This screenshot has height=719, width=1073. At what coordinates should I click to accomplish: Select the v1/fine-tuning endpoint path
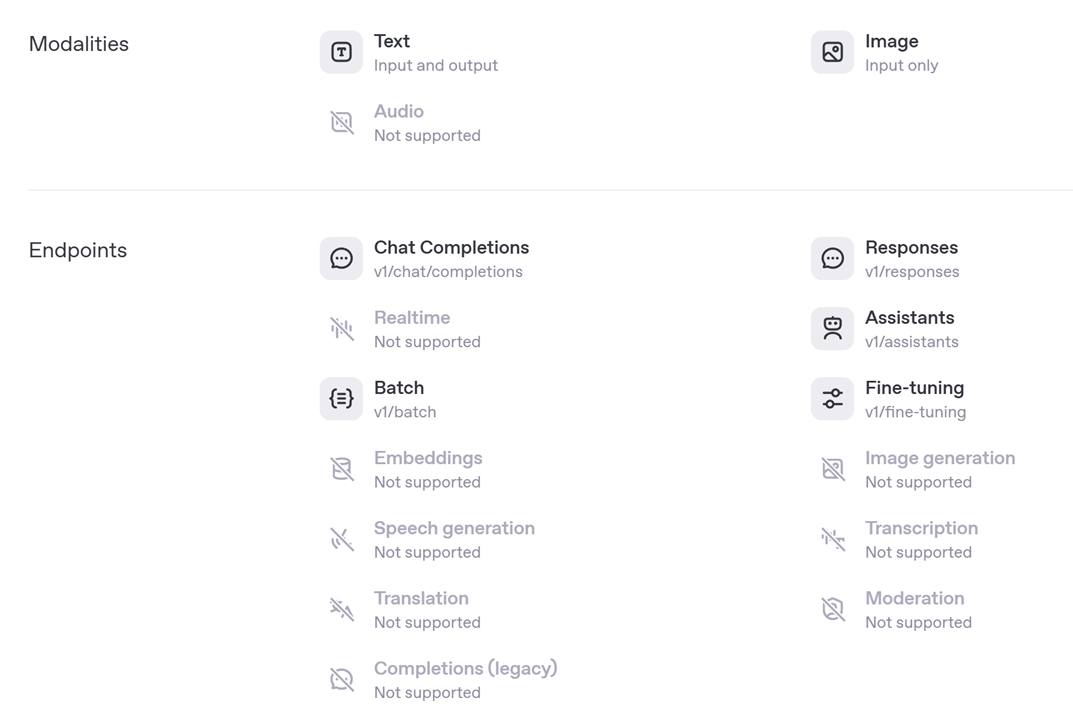coord(915,412)
